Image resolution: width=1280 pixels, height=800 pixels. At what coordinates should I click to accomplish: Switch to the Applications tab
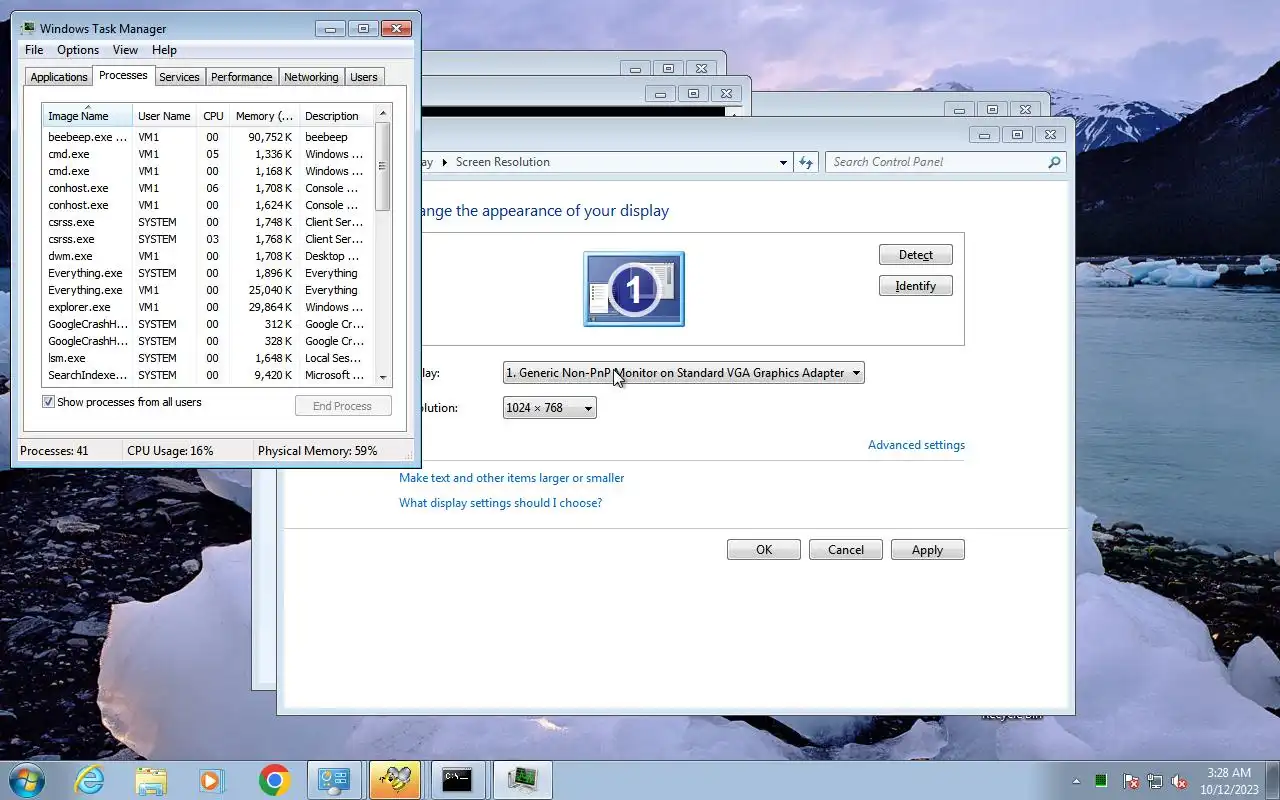(59, 77)
